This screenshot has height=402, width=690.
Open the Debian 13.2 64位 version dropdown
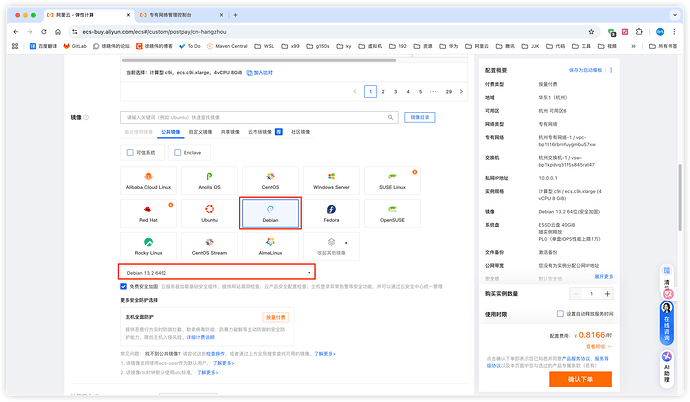(219, 271)
